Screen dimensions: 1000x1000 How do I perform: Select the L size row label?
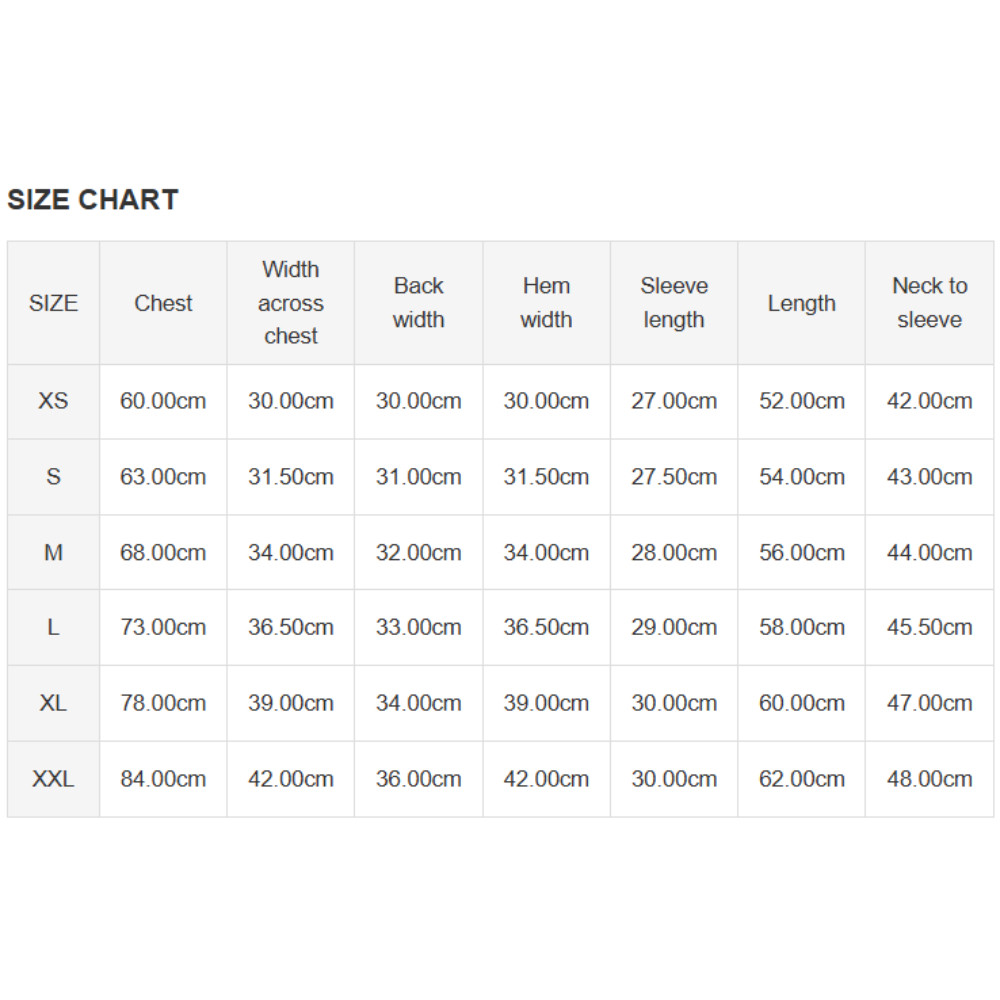coord(53,628)
